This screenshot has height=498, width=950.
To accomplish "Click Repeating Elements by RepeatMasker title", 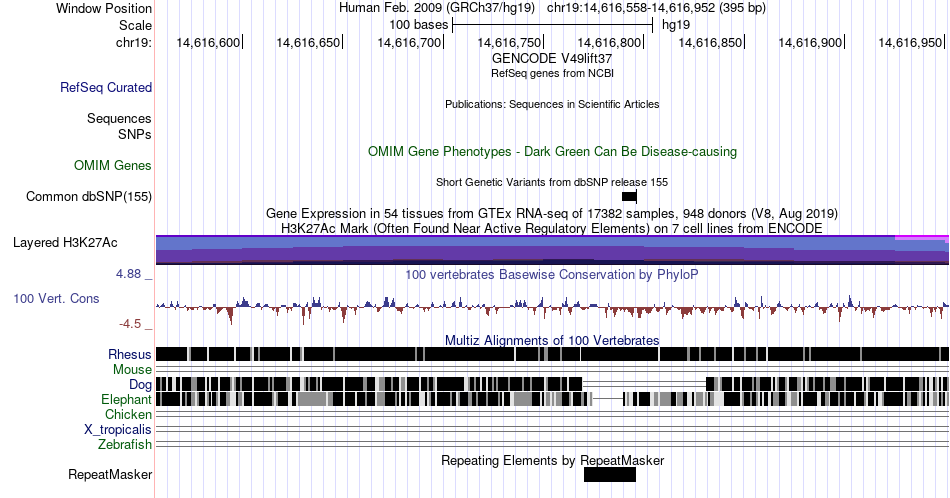I will (x=552, y=460).
